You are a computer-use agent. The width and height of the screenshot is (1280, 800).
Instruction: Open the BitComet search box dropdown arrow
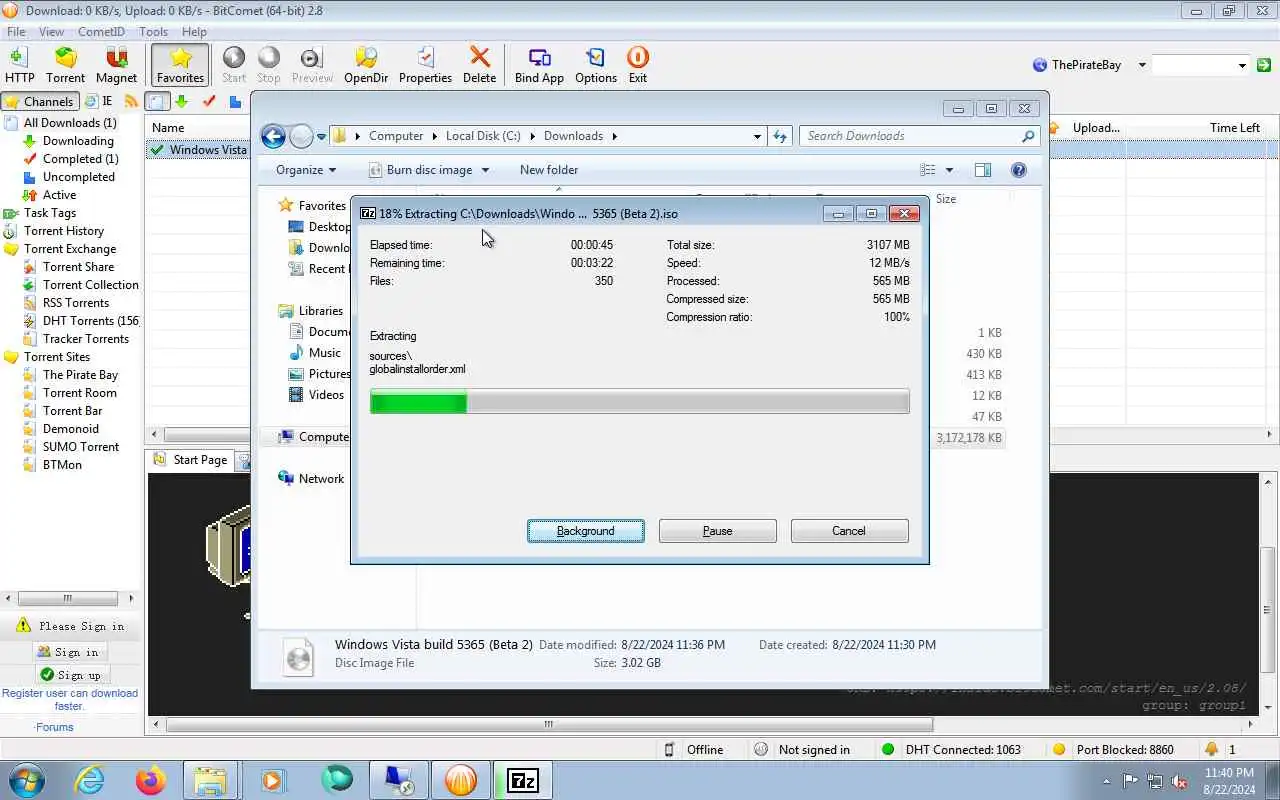[1242, 65]
